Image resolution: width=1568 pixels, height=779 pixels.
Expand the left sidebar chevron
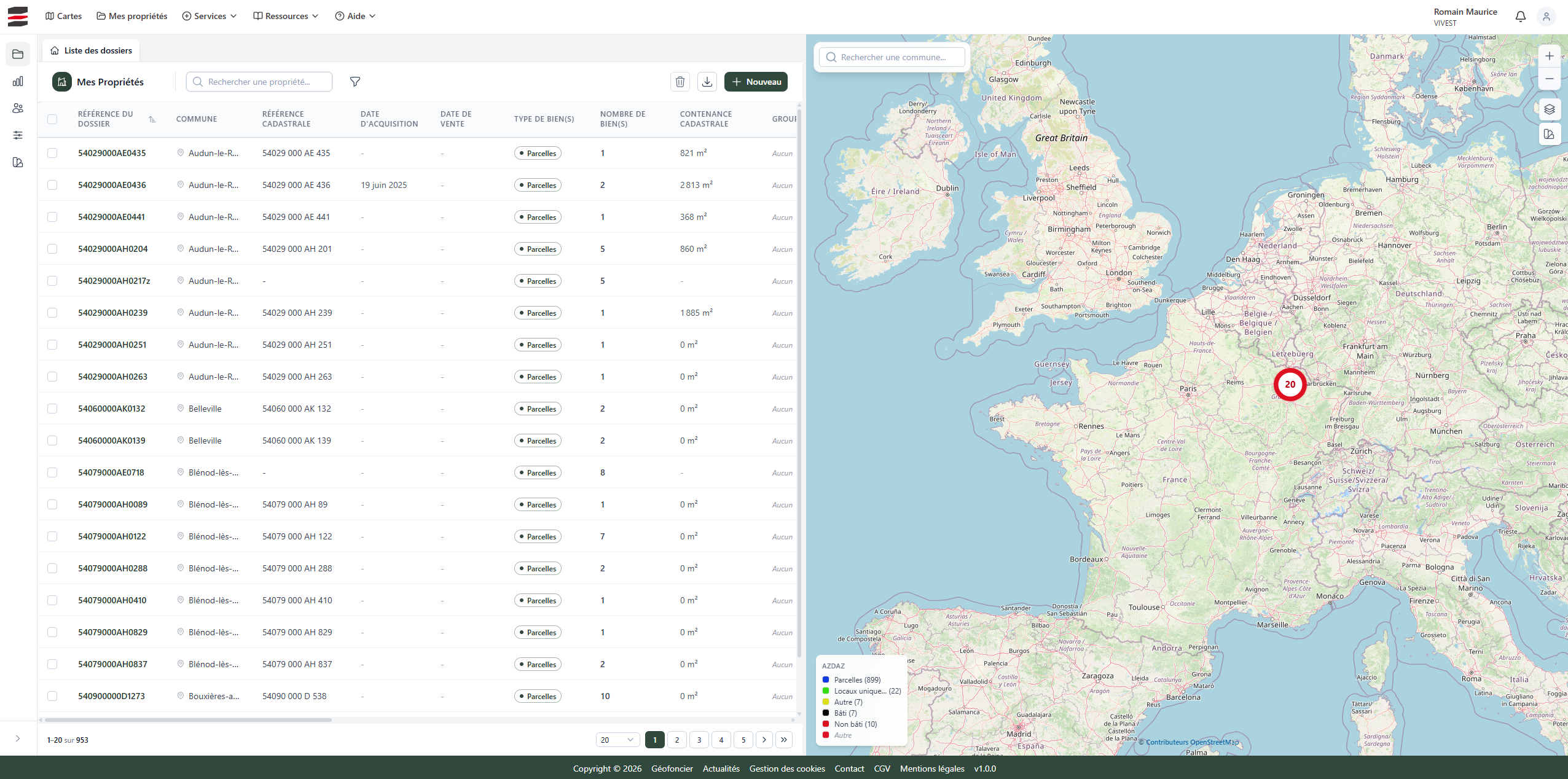pyautogui.click(x=18, y=738)
